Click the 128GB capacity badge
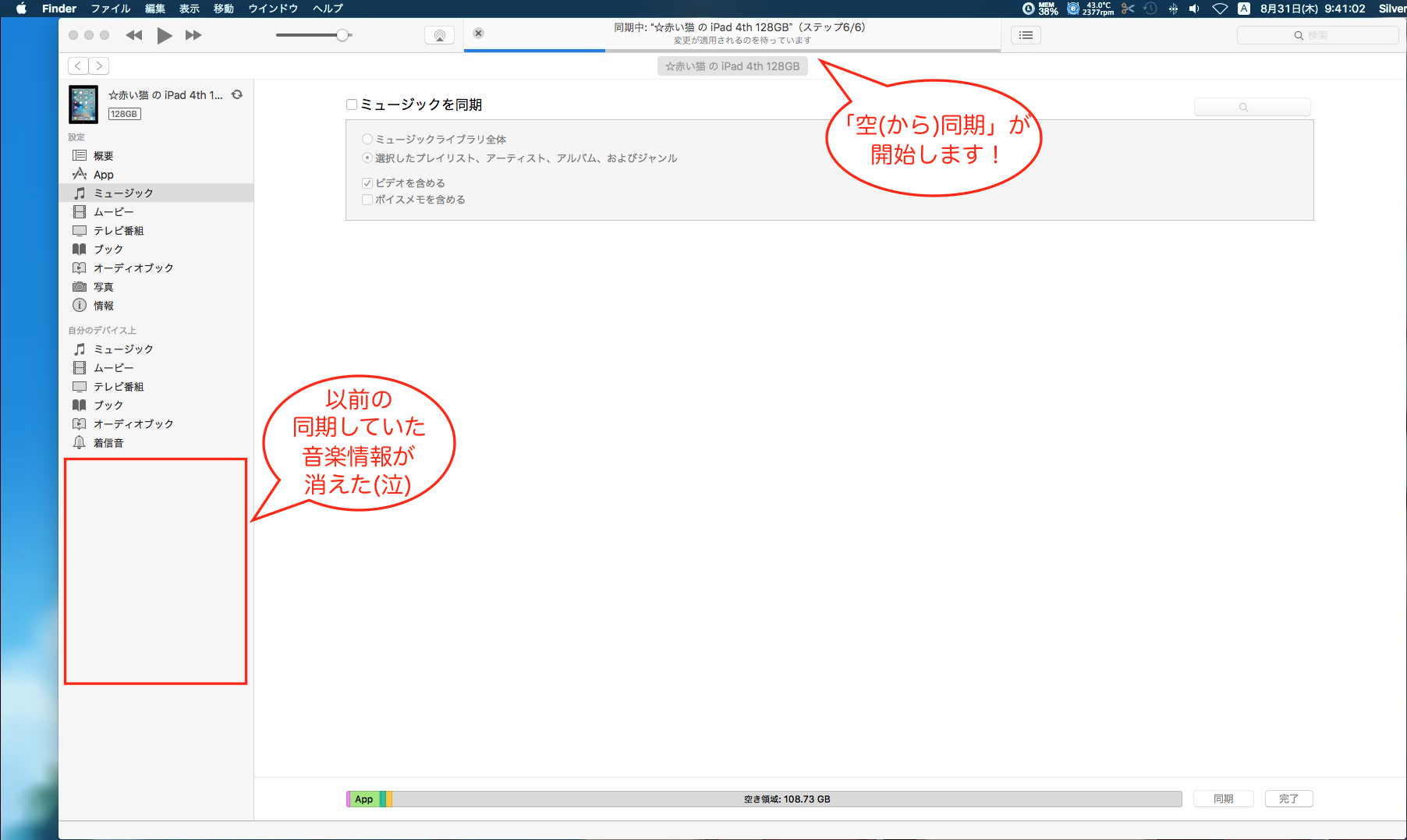 (124, 114)
